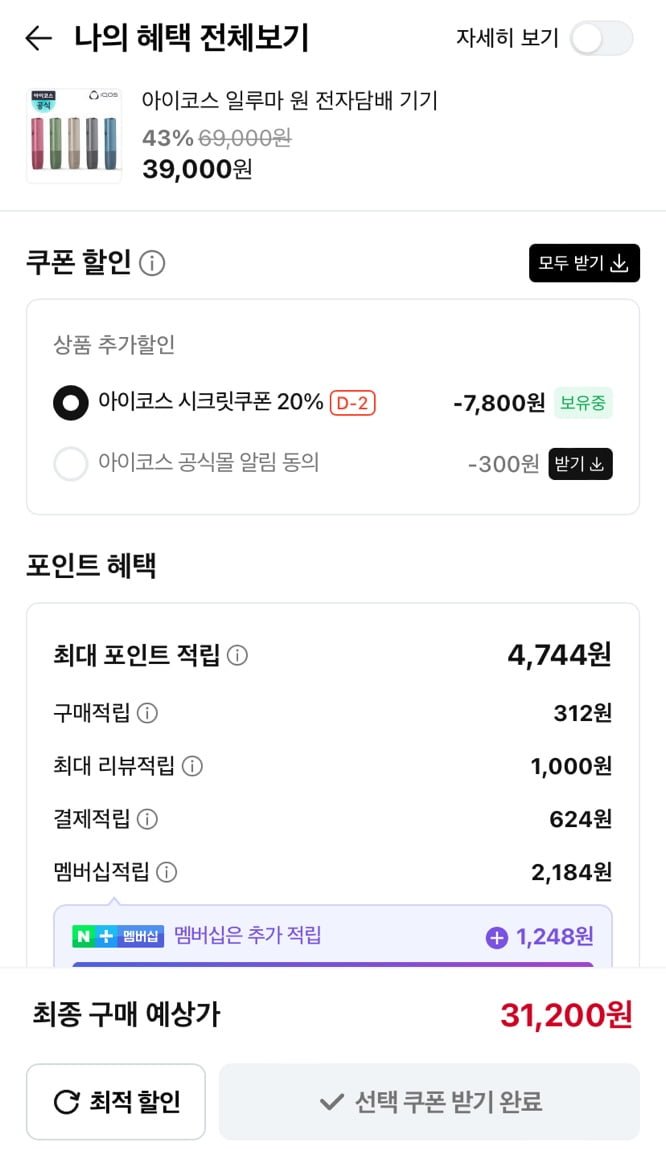This screenshot has height=1149, width=666.
Task: Tap the purple plus icon by 1,248원
Action: click(496, 937)
